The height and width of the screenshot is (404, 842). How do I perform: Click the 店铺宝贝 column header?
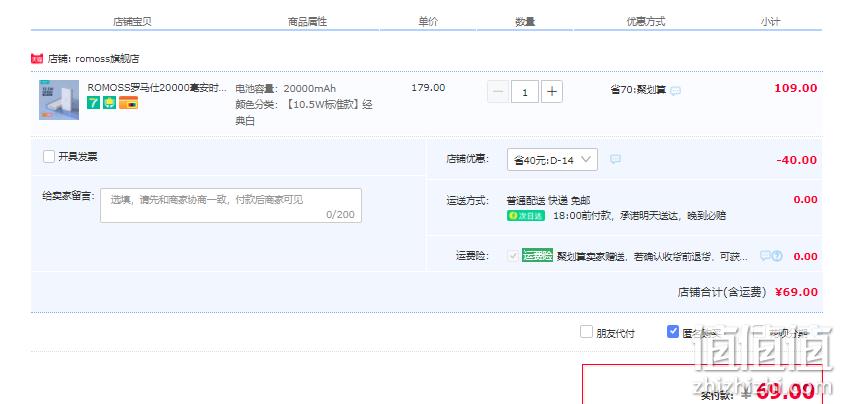coord(132,22)
